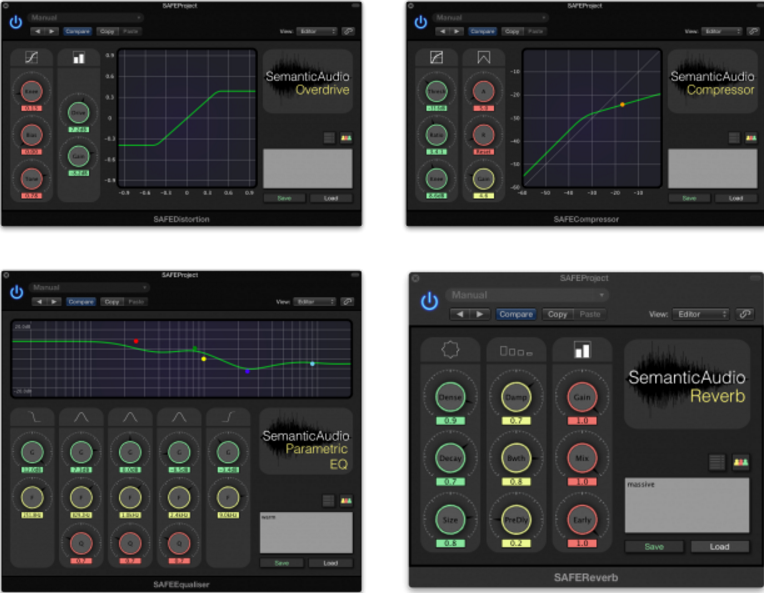Viewport: 764px width, 593px height.
Task: Click the descriptor text field containing massive
Action: [x=687, y=505]
